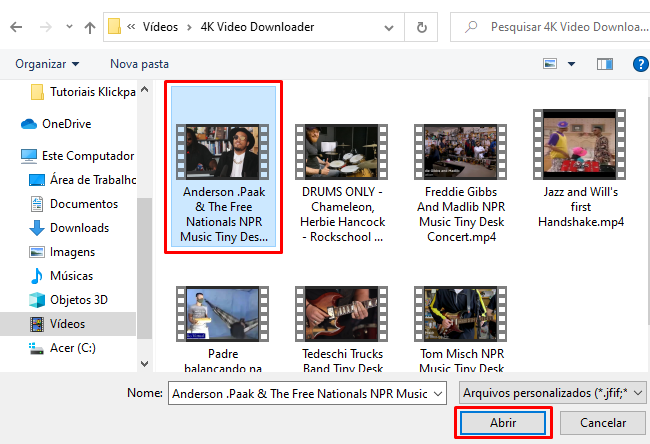Open Documentos in sidebar

coord(74,204)
